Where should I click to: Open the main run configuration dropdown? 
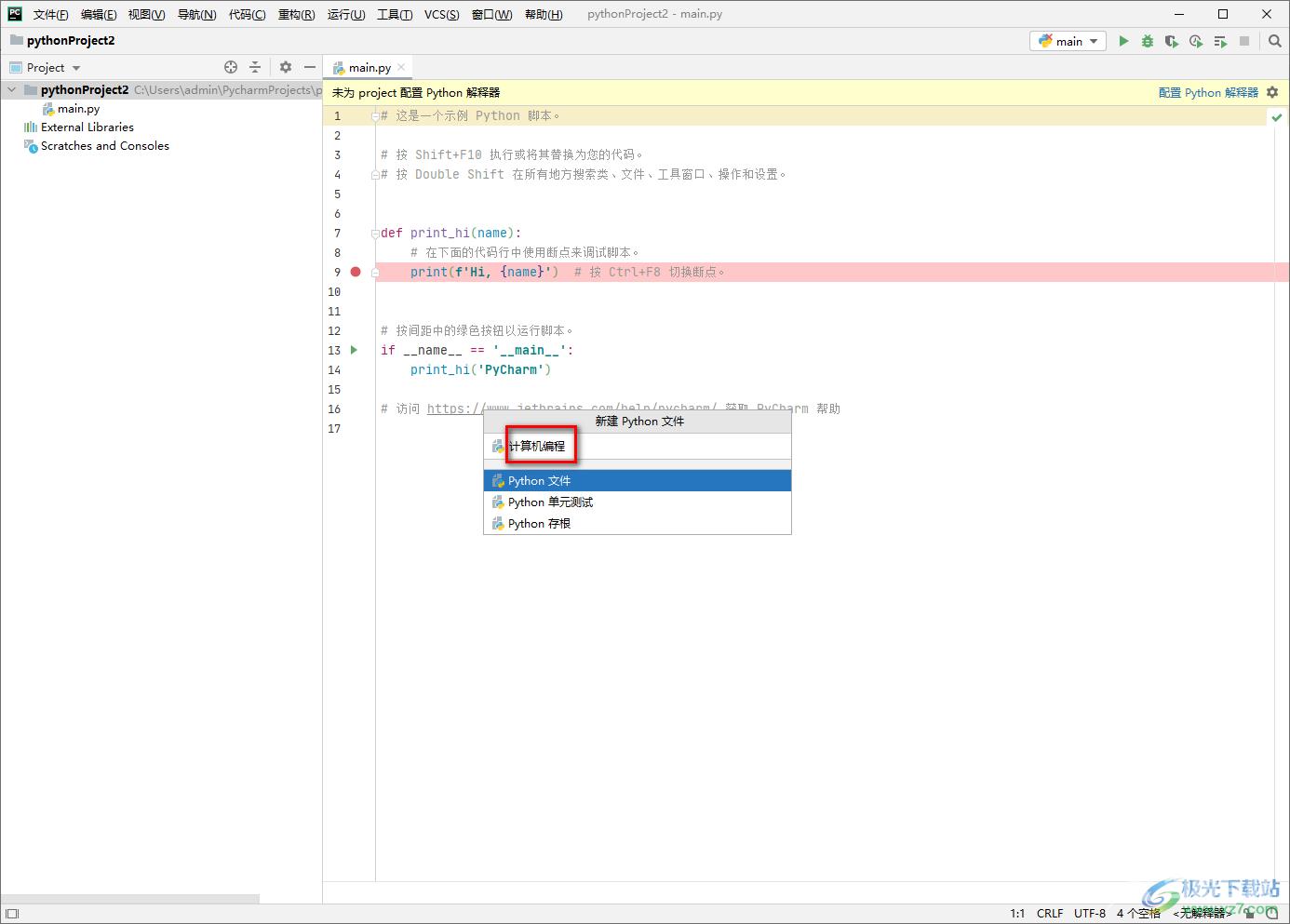(x=1068, y=41)
